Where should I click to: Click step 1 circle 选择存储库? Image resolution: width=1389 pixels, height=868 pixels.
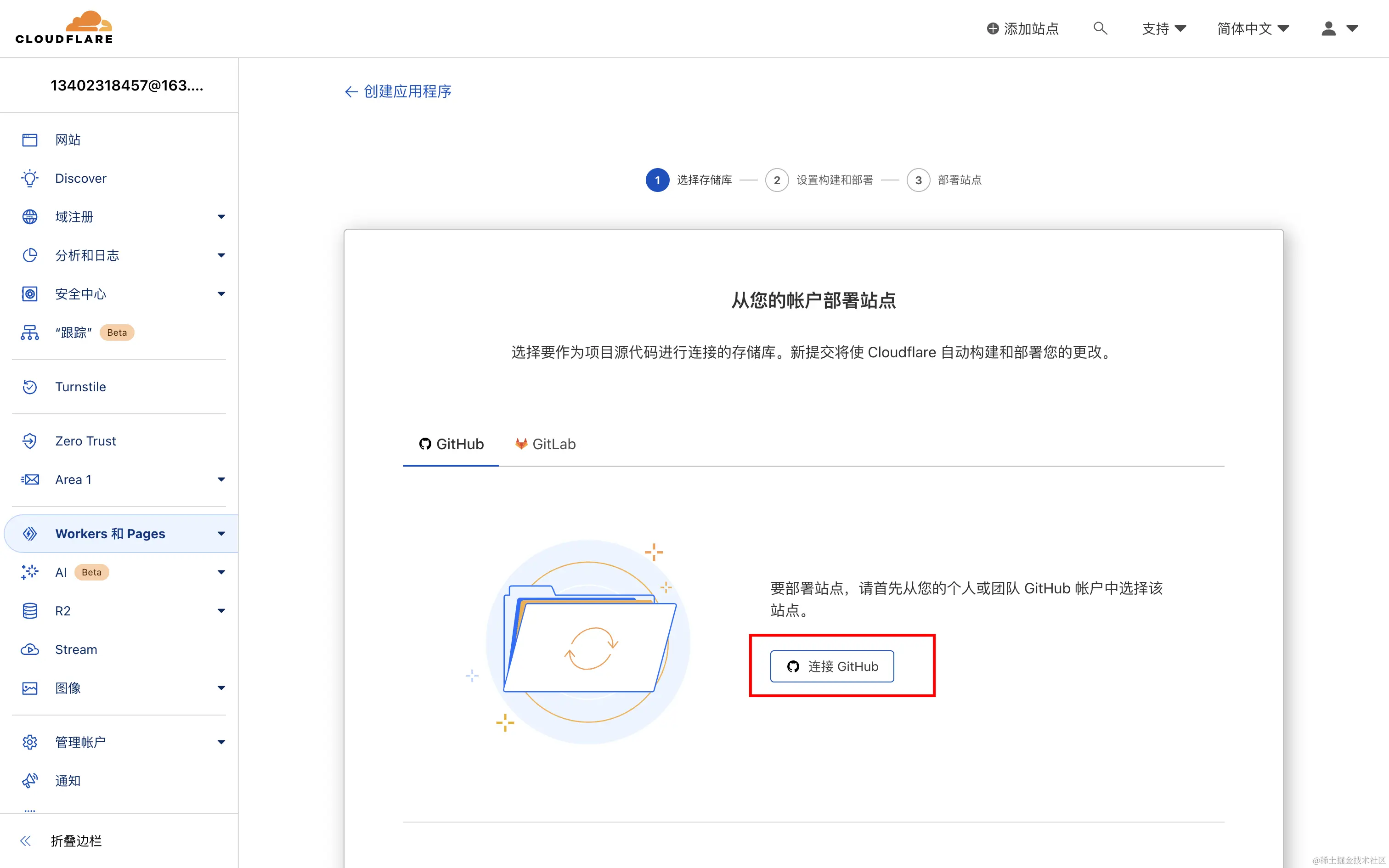pyautogui.click(x=657, y=180)
